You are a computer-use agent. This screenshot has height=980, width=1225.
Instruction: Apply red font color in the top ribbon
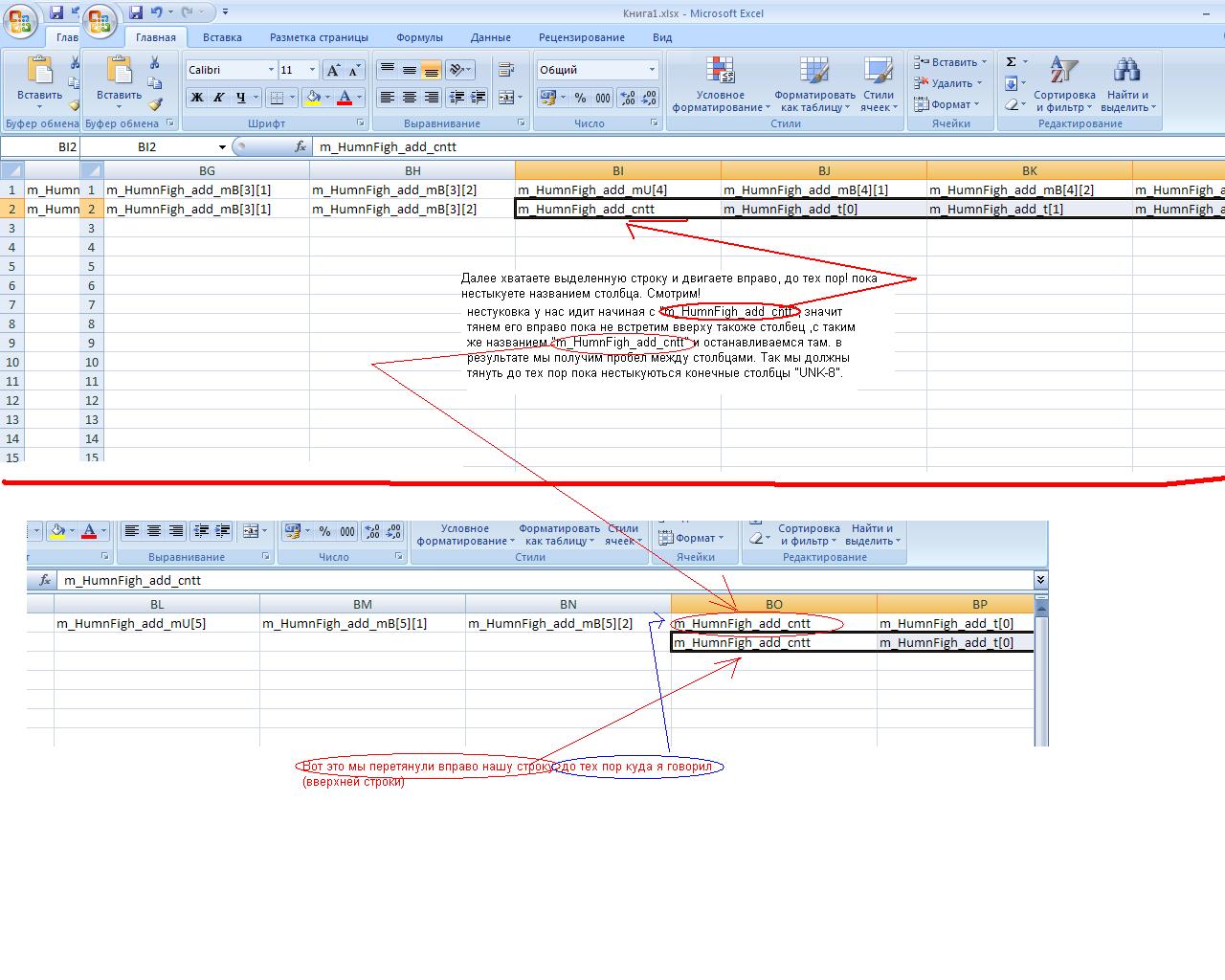coord(345,97)
